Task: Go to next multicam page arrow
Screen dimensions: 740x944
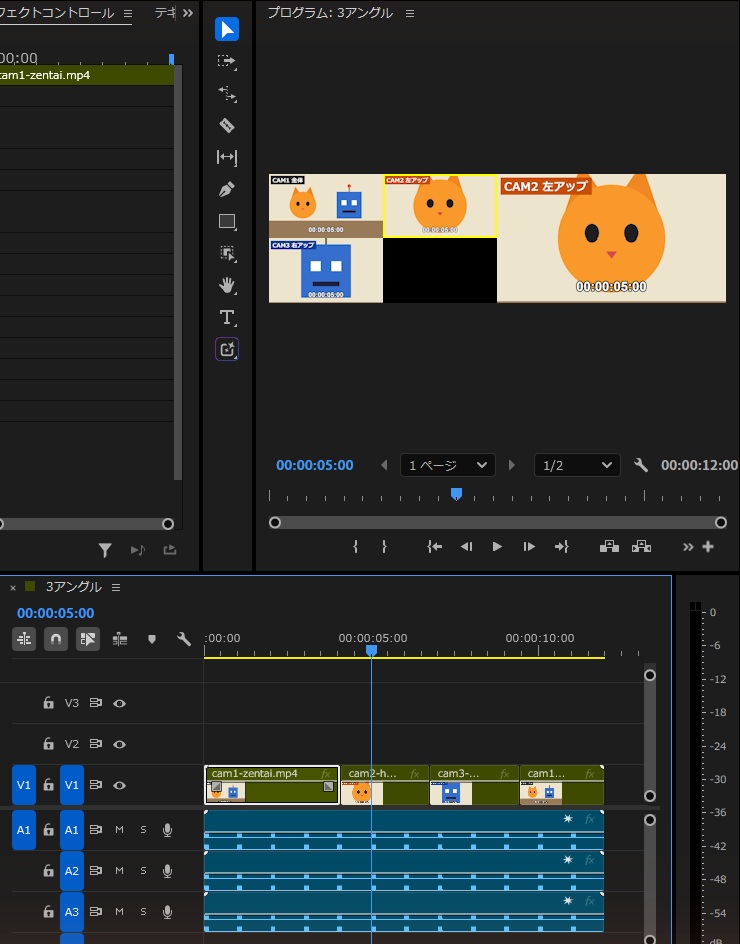Action: 512,465
